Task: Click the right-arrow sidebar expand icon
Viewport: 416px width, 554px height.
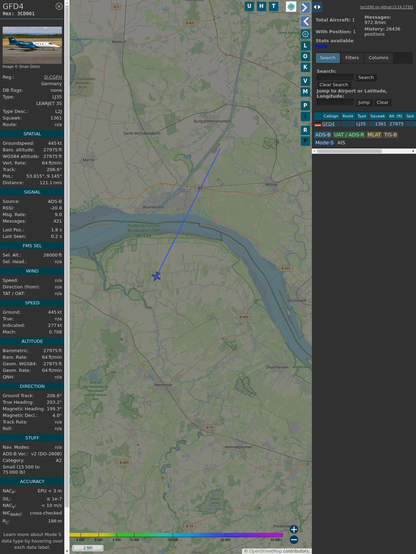Action: (305, 7)
